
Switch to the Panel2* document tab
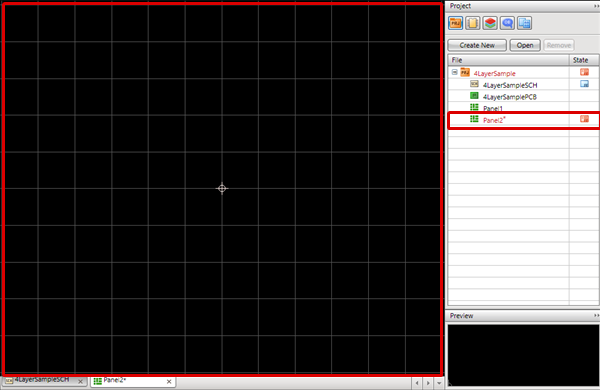pos(130,381)
